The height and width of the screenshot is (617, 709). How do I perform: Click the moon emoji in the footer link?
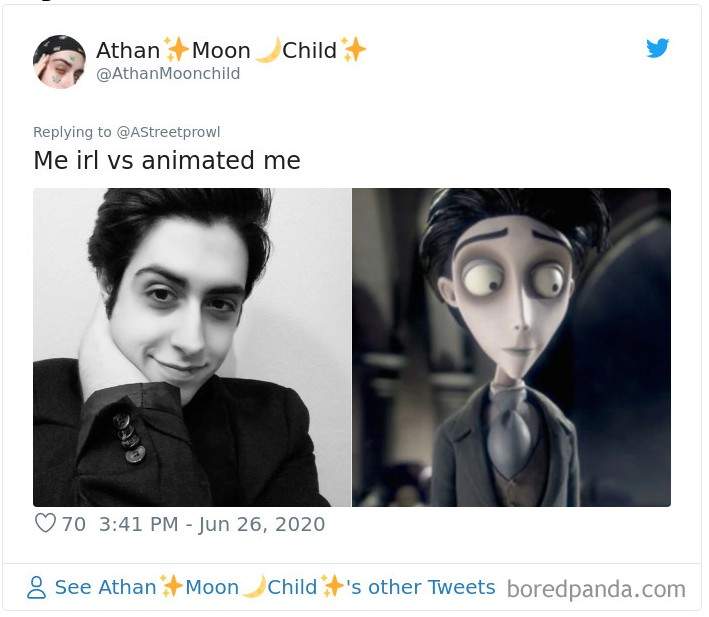point(254,587)
